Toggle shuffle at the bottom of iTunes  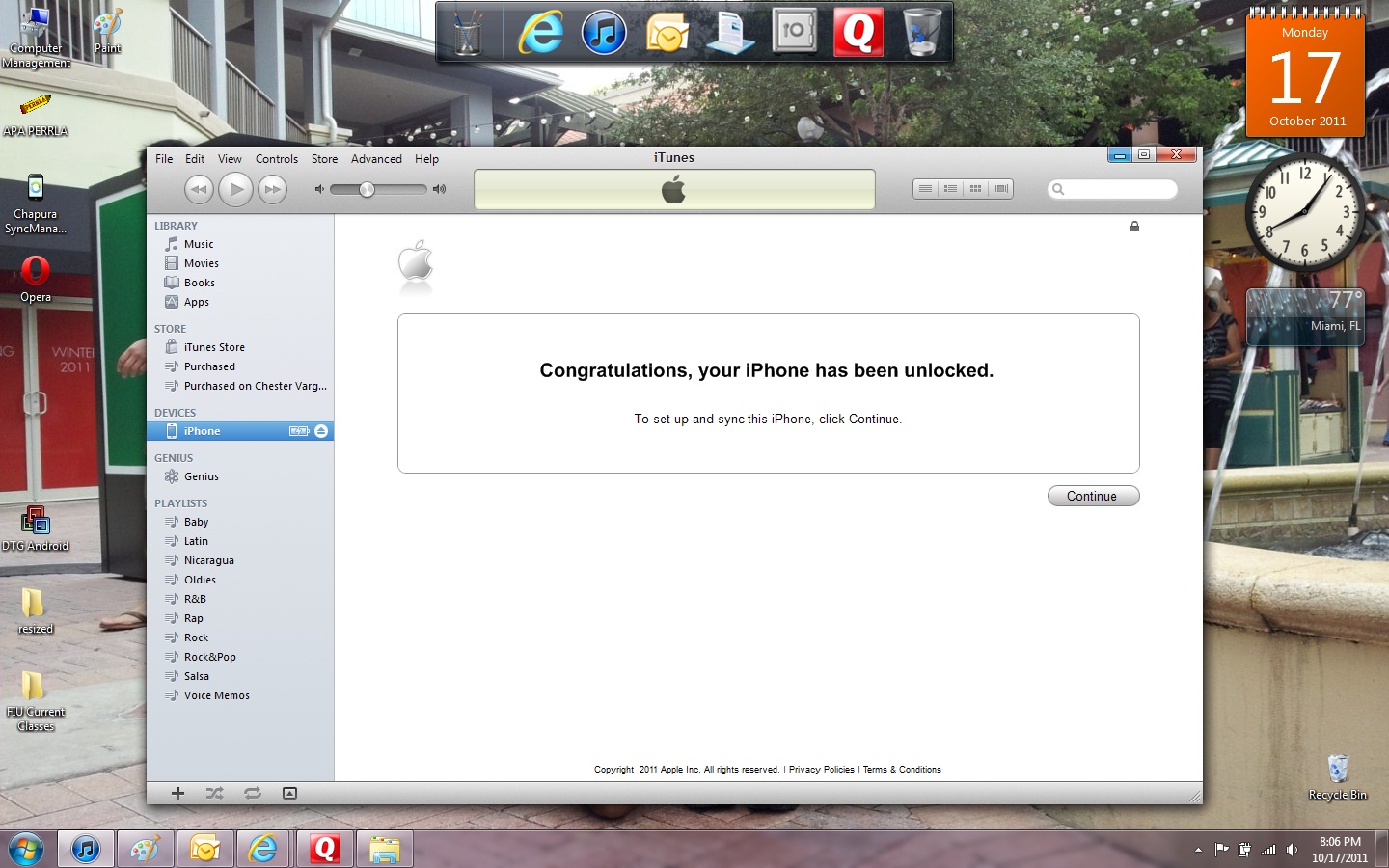pos(214,793)
